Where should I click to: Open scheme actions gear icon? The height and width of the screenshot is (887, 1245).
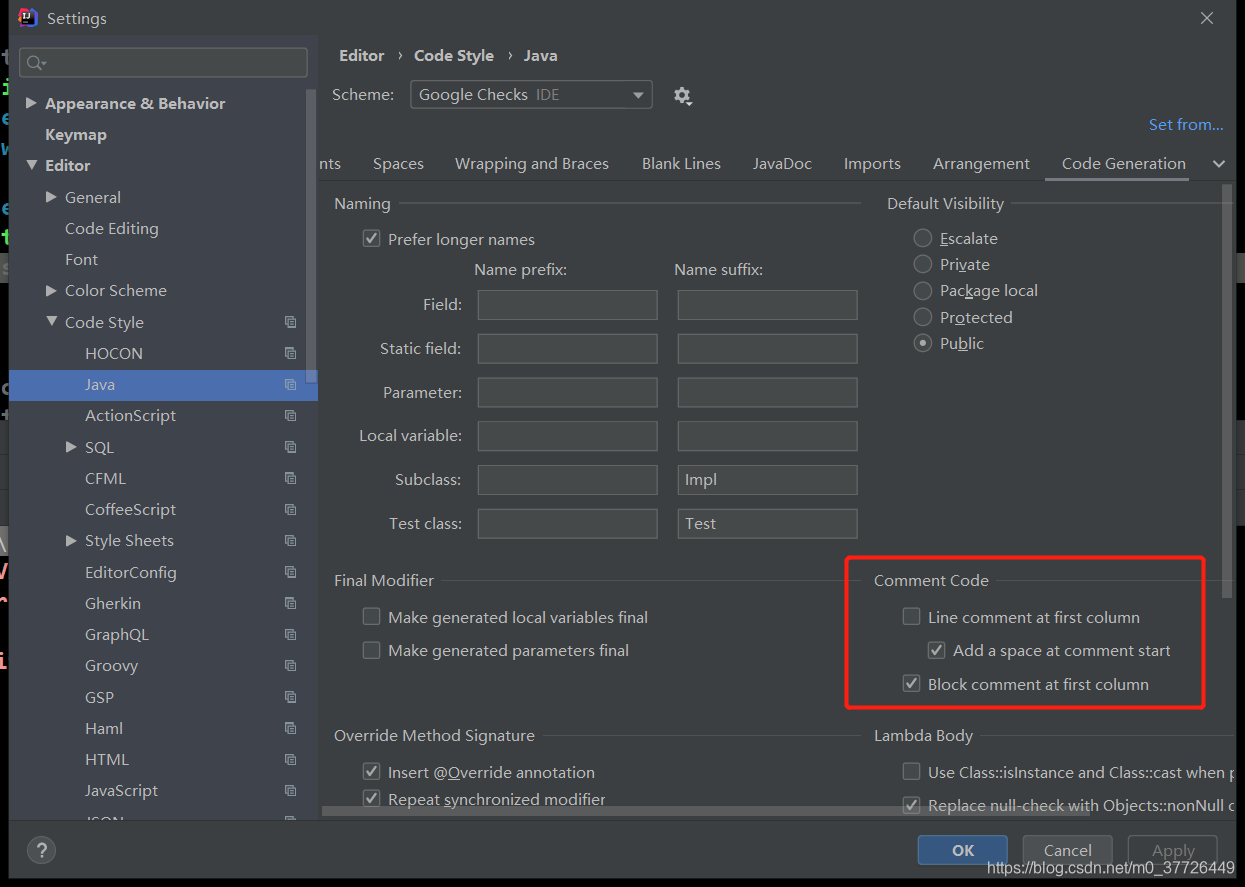coord(682,96)
